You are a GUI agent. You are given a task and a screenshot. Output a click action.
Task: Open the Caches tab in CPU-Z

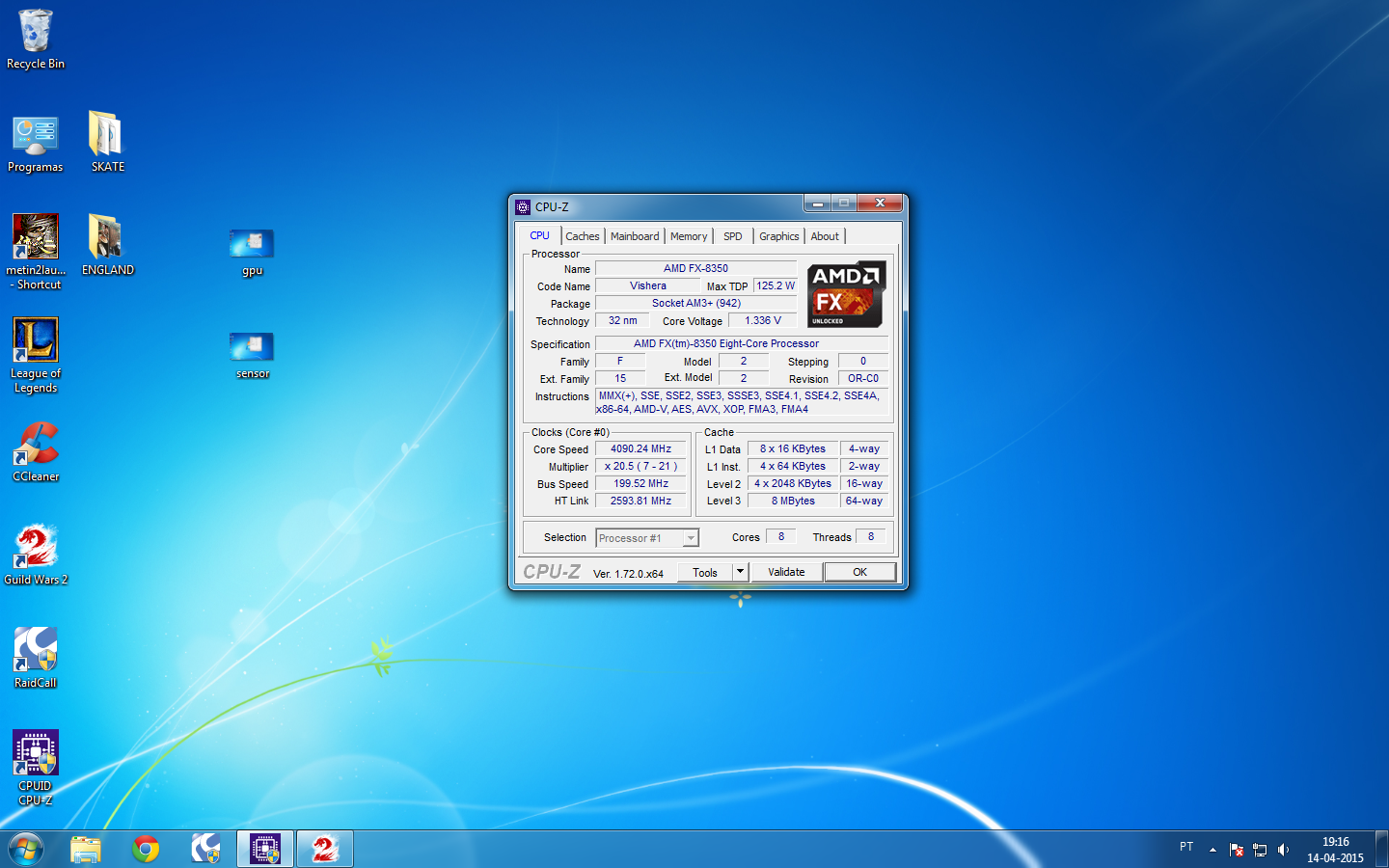click(582, 236)
